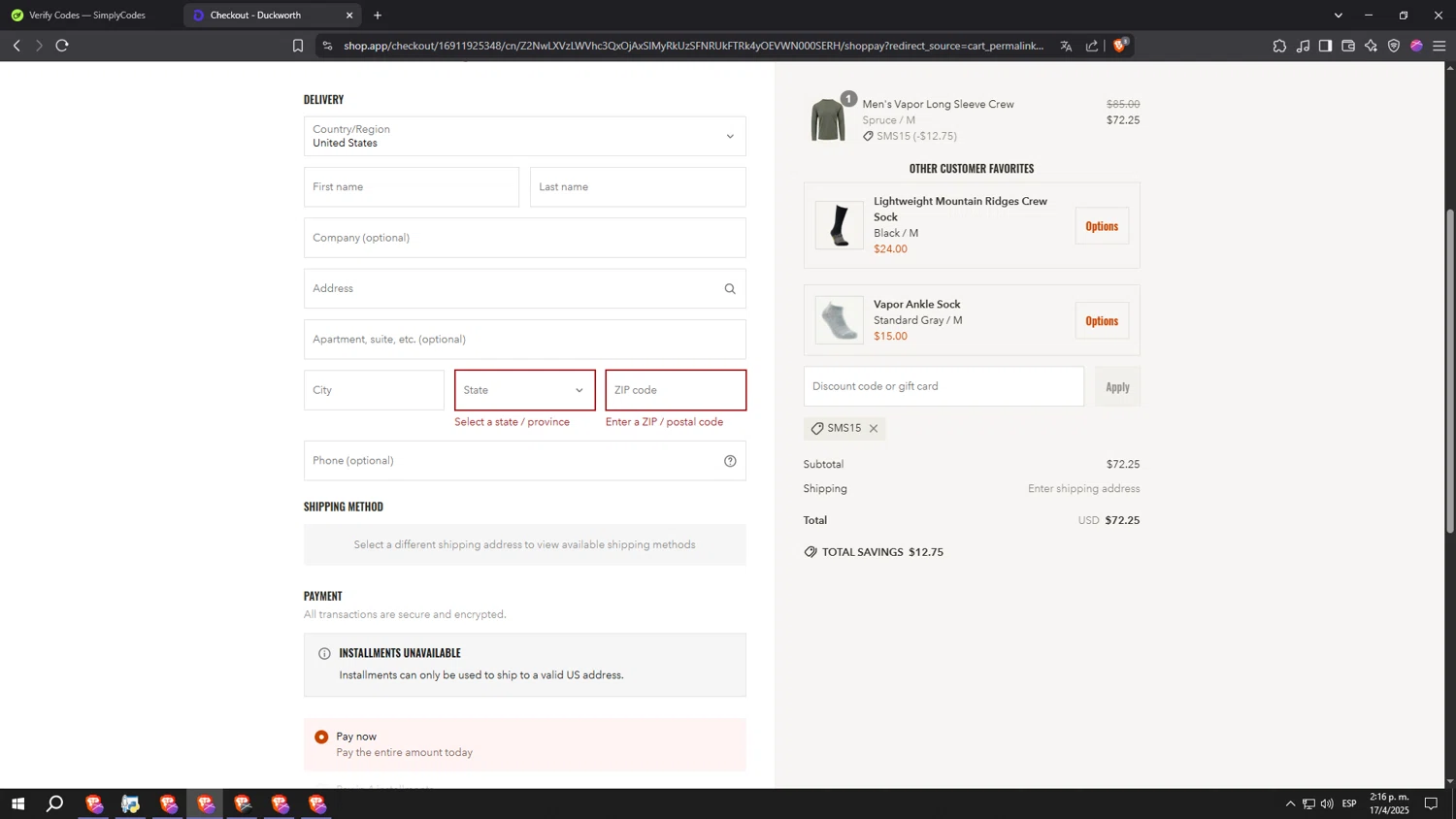Click the Apartment, suite field

(525, 340)
